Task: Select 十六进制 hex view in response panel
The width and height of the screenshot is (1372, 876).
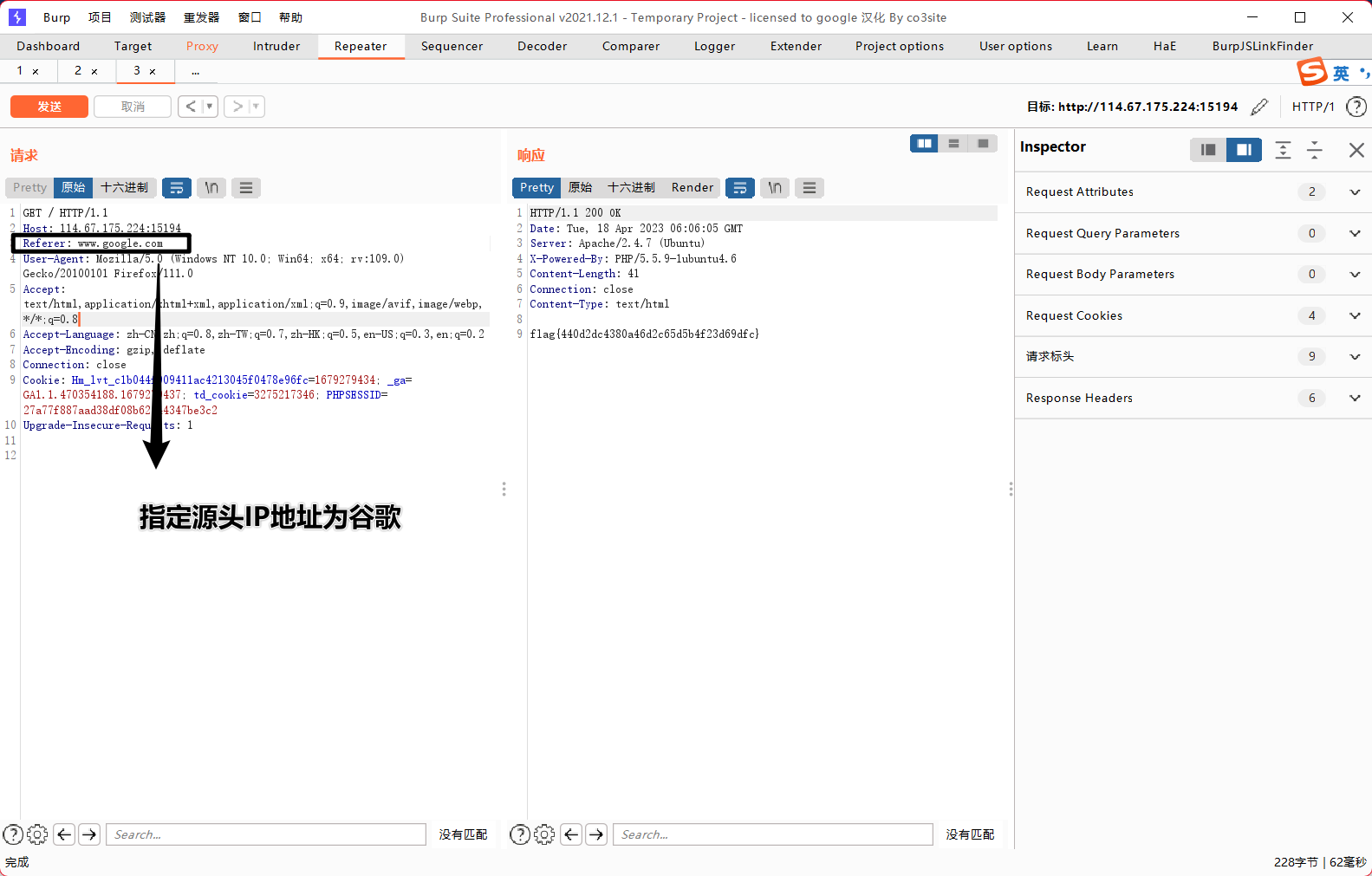Action: [631, 188]
